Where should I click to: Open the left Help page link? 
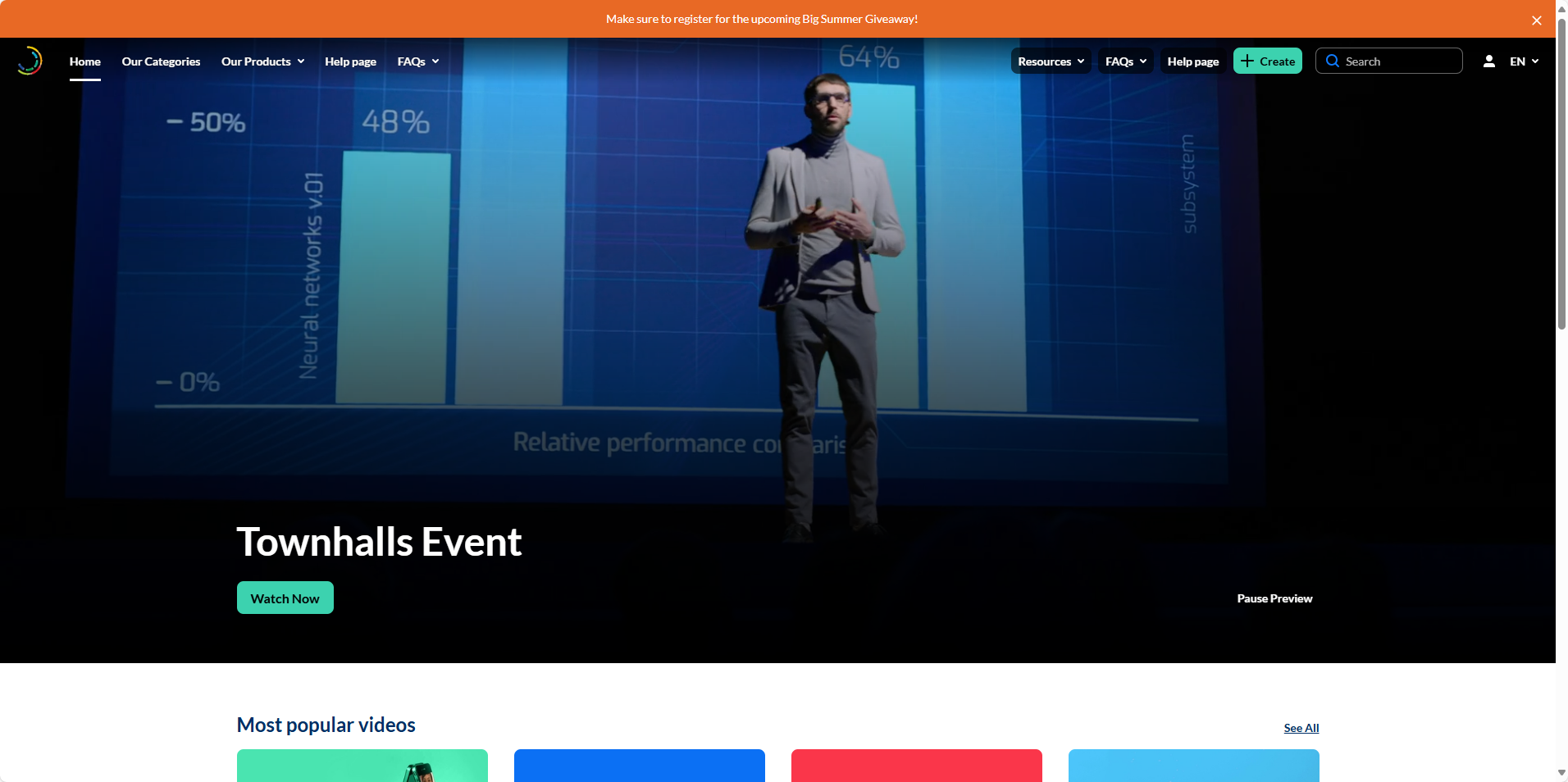coord(350,61)
